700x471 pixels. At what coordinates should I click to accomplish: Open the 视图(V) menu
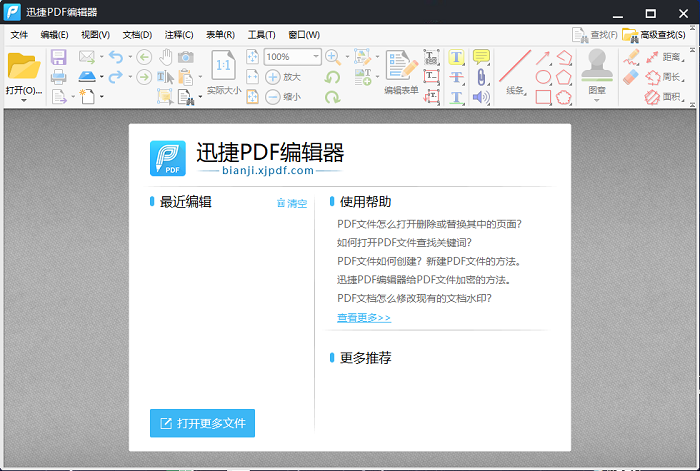[x=95, y=35]
